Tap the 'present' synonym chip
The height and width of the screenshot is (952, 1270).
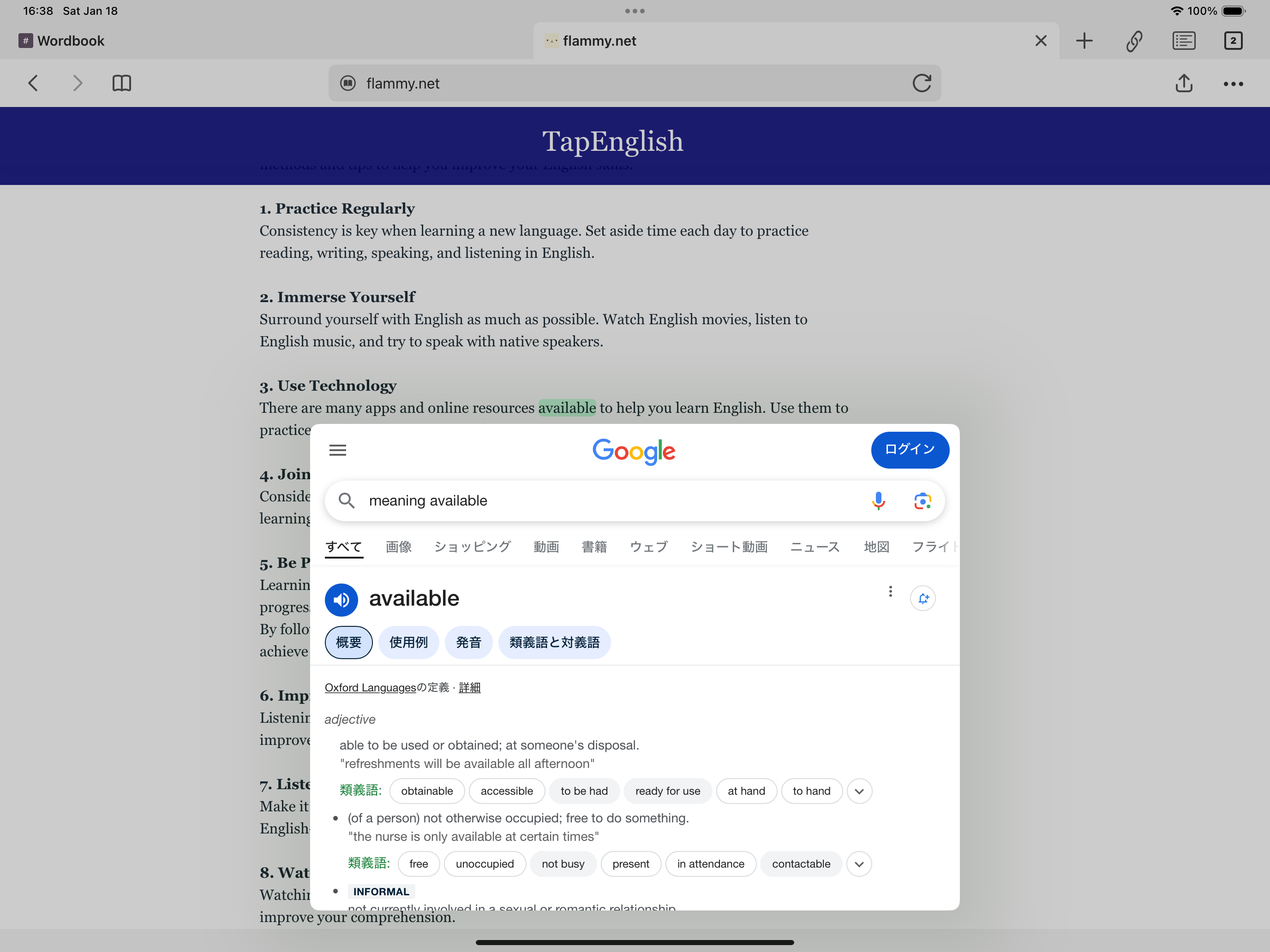click(630, 864)
